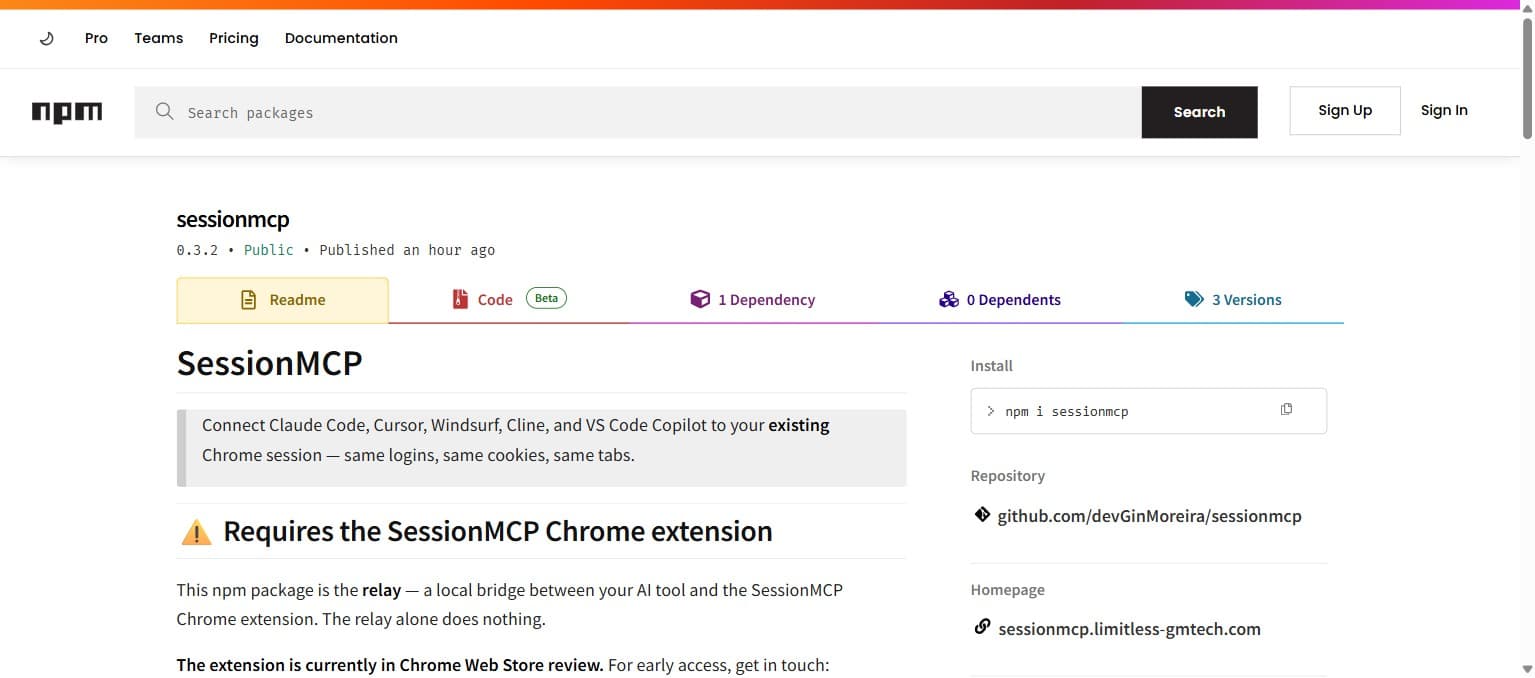Switch to the Code tab
Screen dimensions: 1535x678
pyautogui.click(x=495, y=298)
